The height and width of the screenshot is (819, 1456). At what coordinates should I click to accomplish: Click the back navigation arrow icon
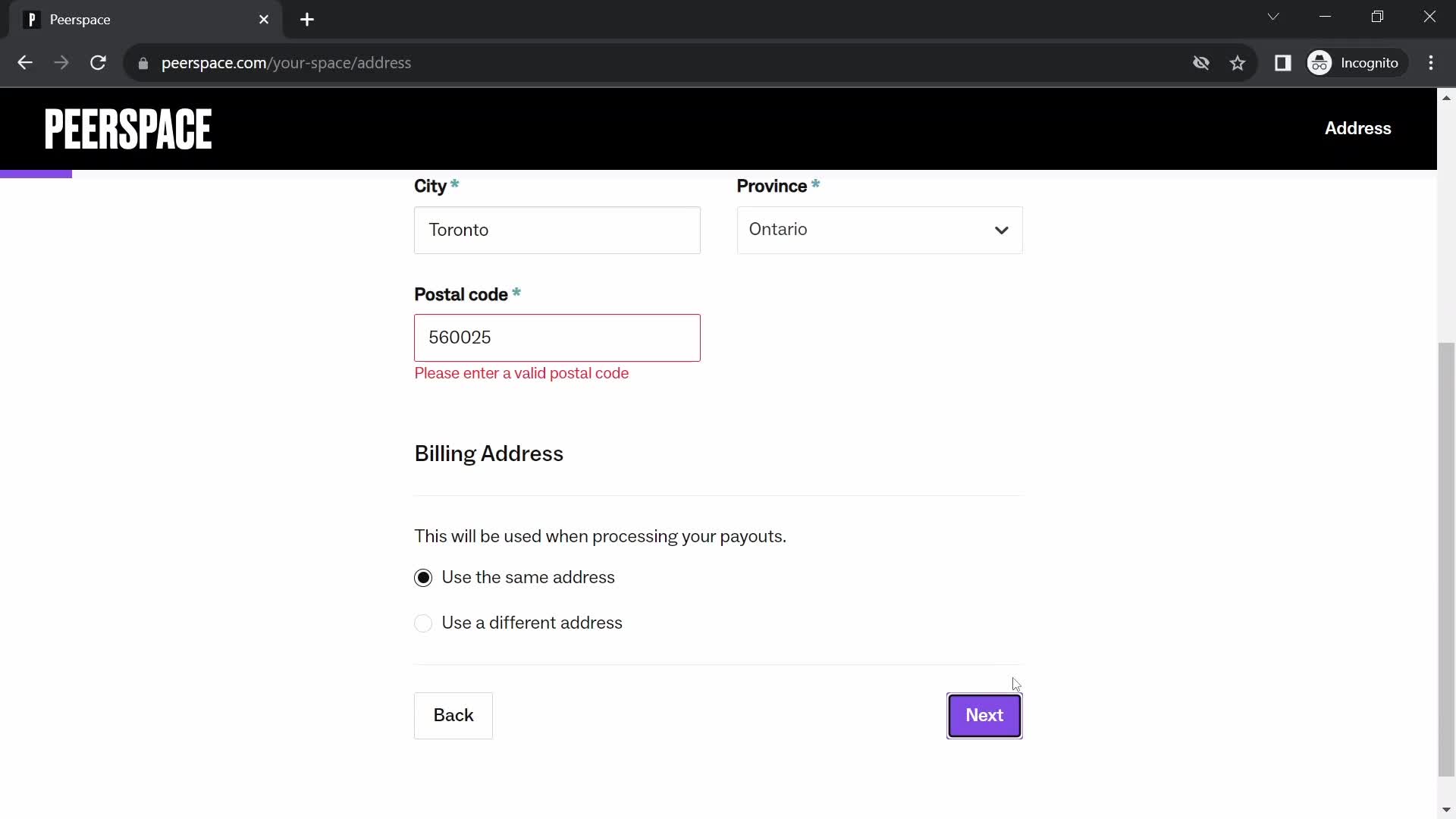24,63
